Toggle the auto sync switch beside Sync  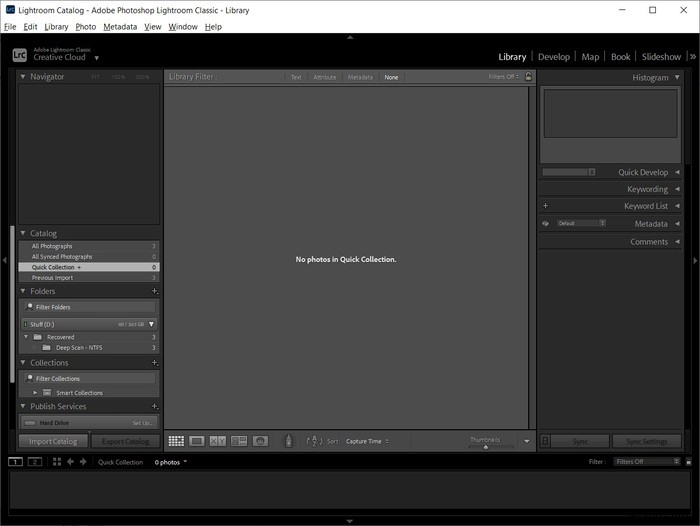pyautogui.click(x=545, y=441)
